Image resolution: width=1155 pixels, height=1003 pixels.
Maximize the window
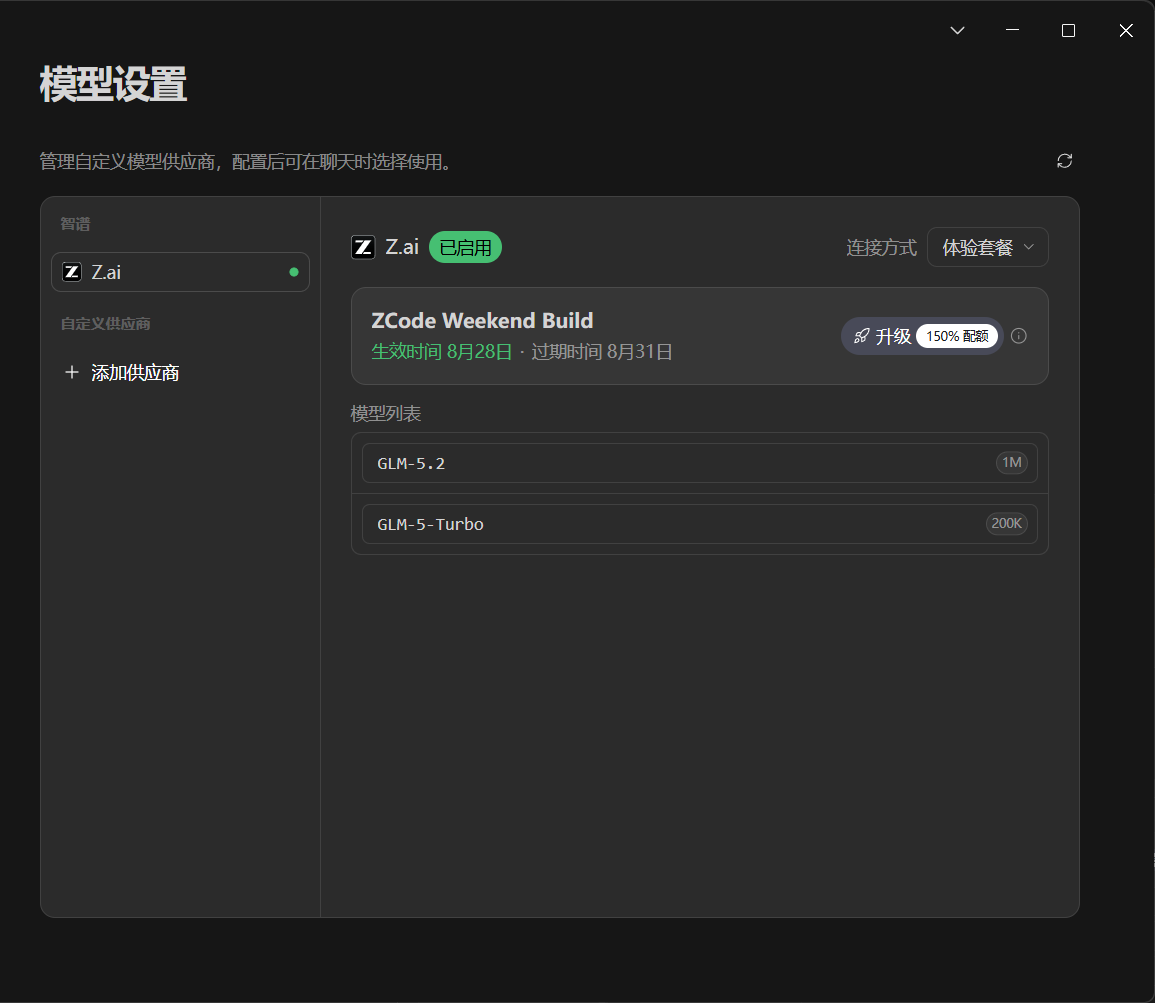(x=1068, y=30)
